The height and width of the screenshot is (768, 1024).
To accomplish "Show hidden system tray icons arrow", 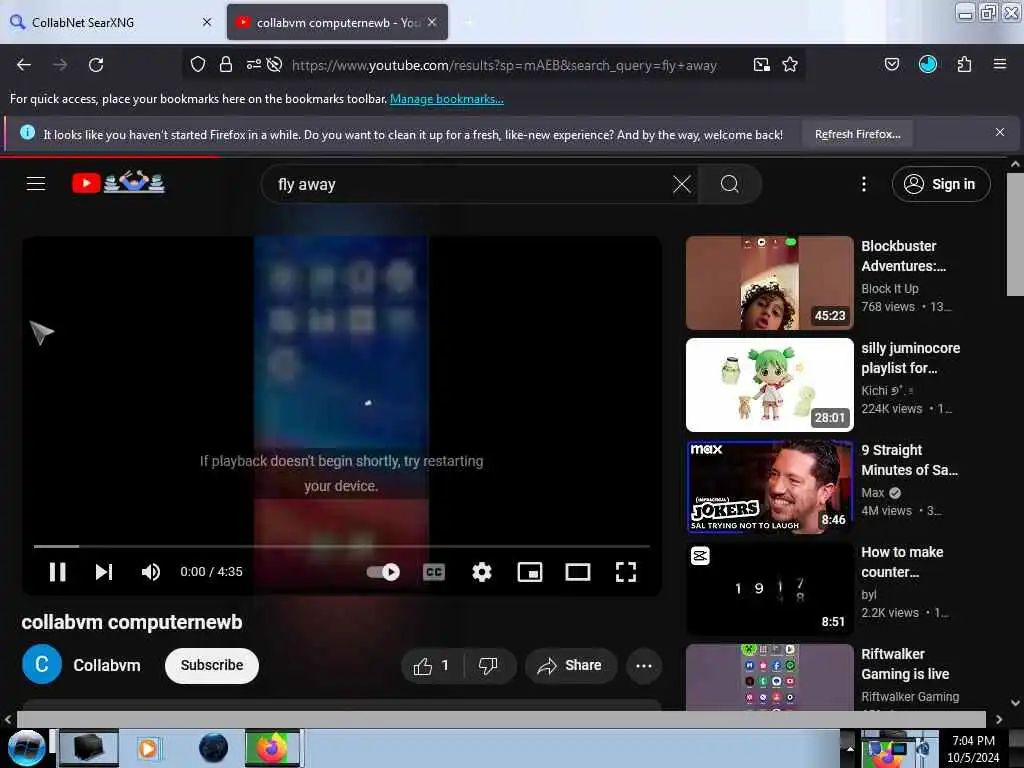I will tap(850, 748).
